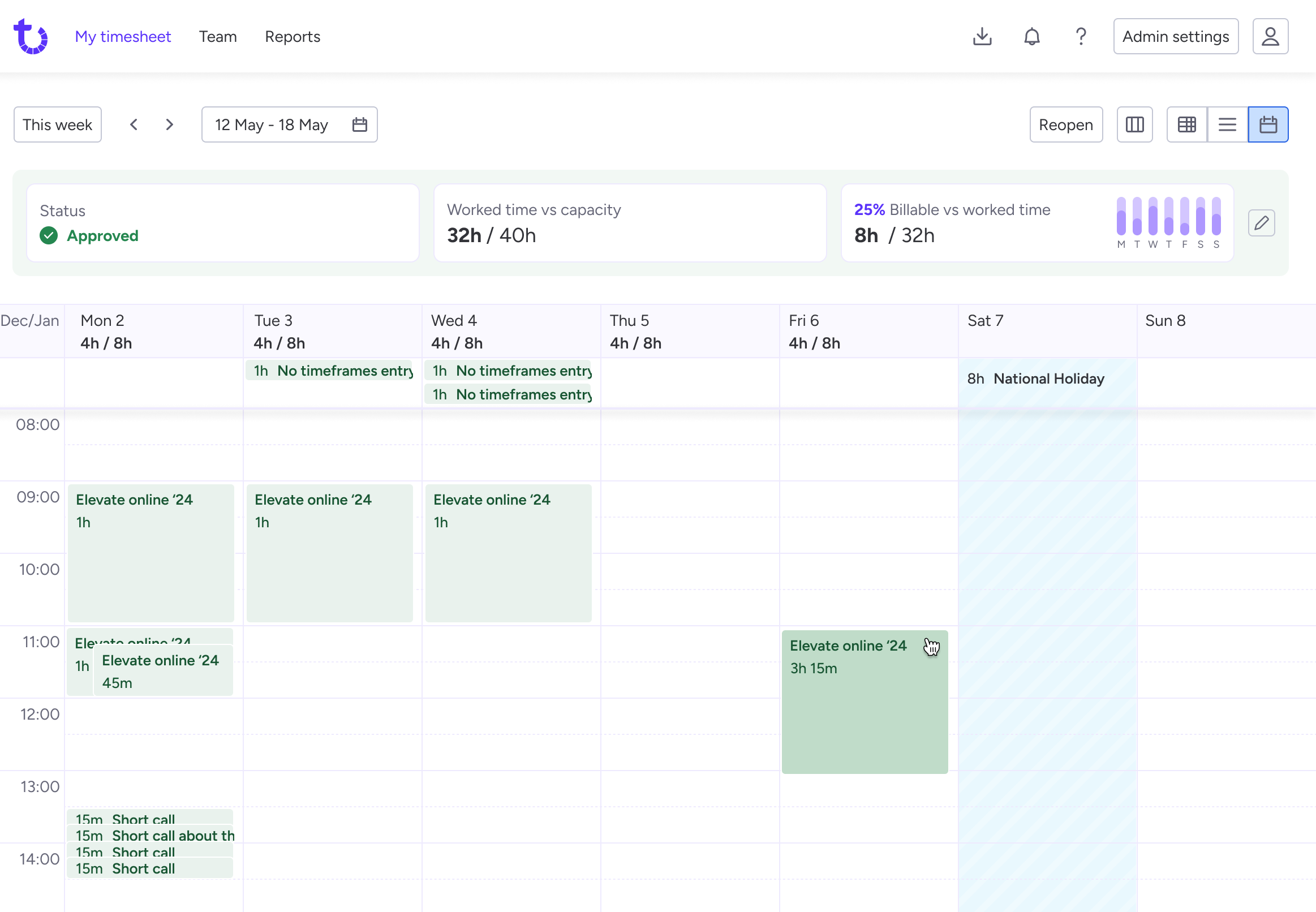
Task: Jump to This week
Action: (x=58, y=124)
